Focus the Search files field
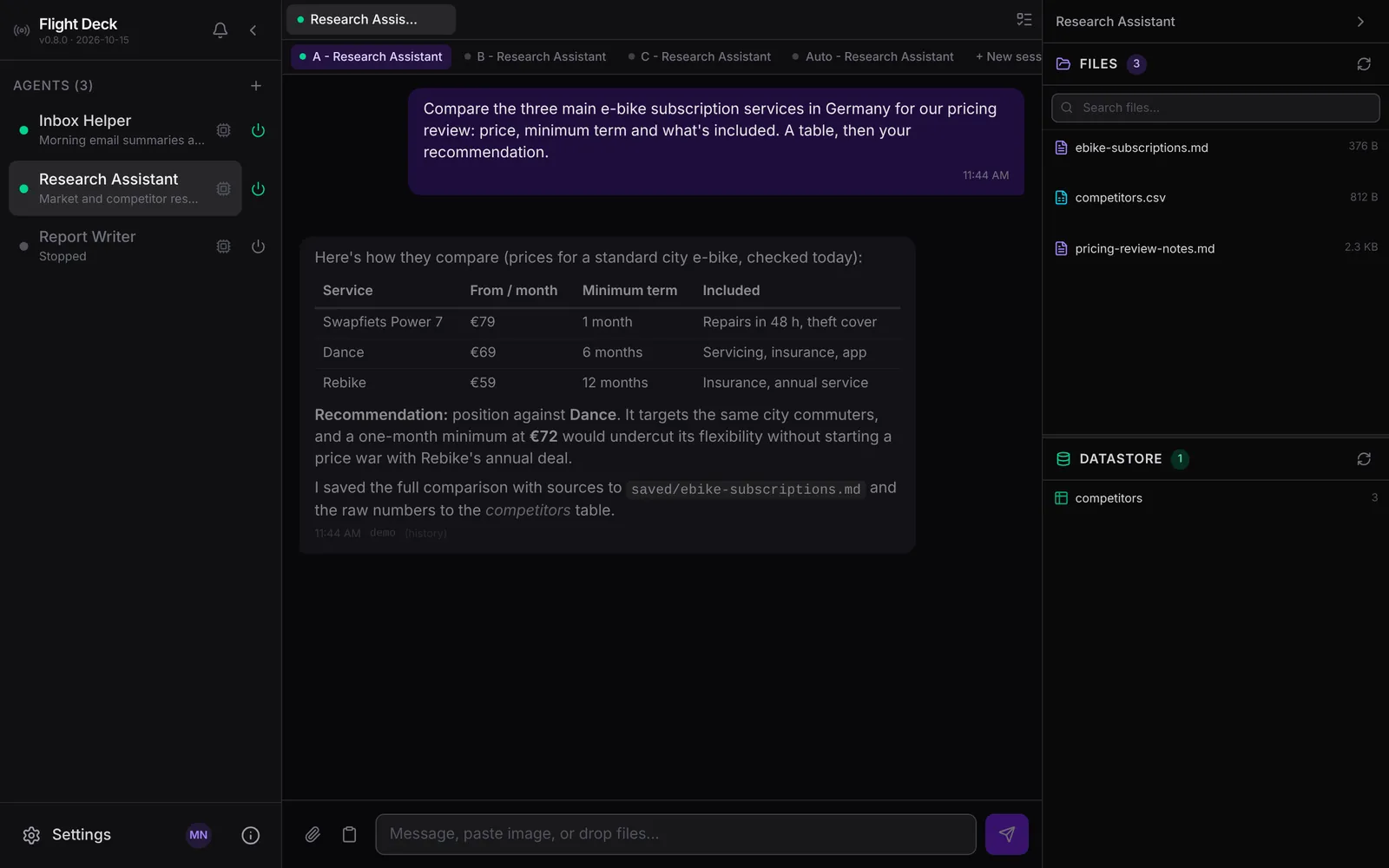Image resolution: width=1389 pixels, height=868 pixels. pos(1215,108)
